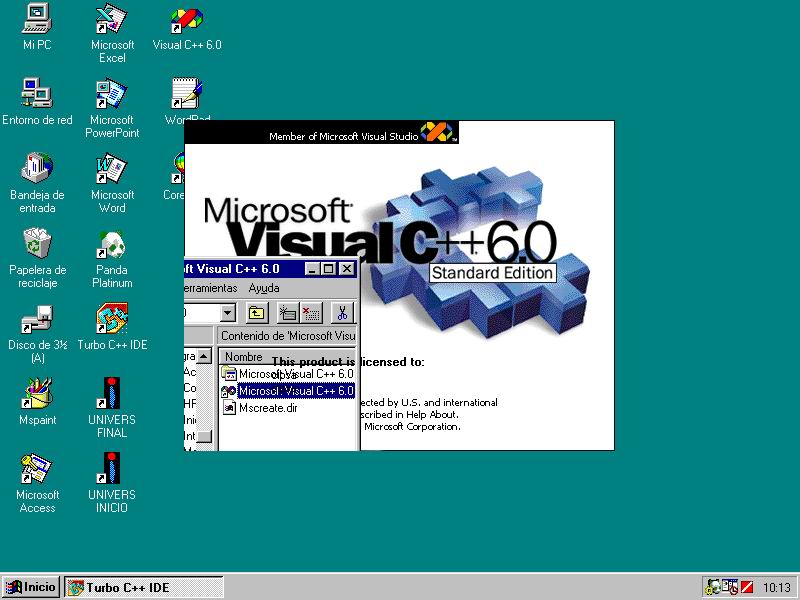The height and width of the screenshot is (600, 800).
Task: Click the highlighted Microsoft Visual C++ 6.0 shortcut
Action: click(288, 391)
